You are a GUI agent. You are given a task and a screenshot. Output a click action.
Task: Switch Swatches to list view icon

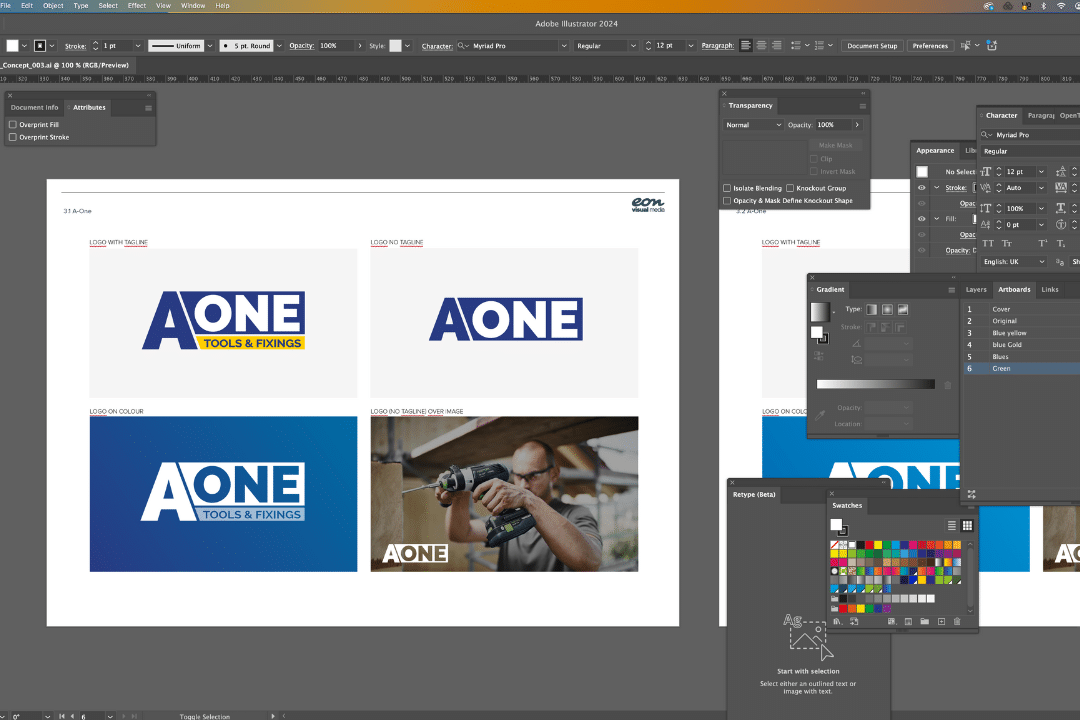point(951,525)
